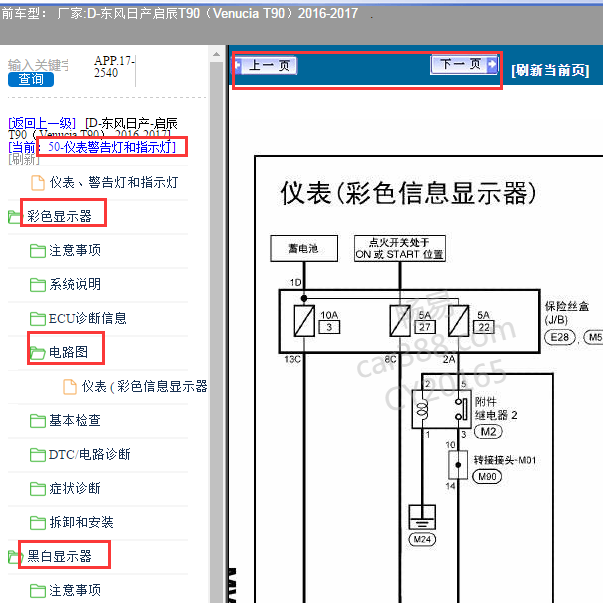This screenshot has width=603, height=603.
Task: Click the 仪表(彩色信息显示器) diagram title
Action: (408, 193)
